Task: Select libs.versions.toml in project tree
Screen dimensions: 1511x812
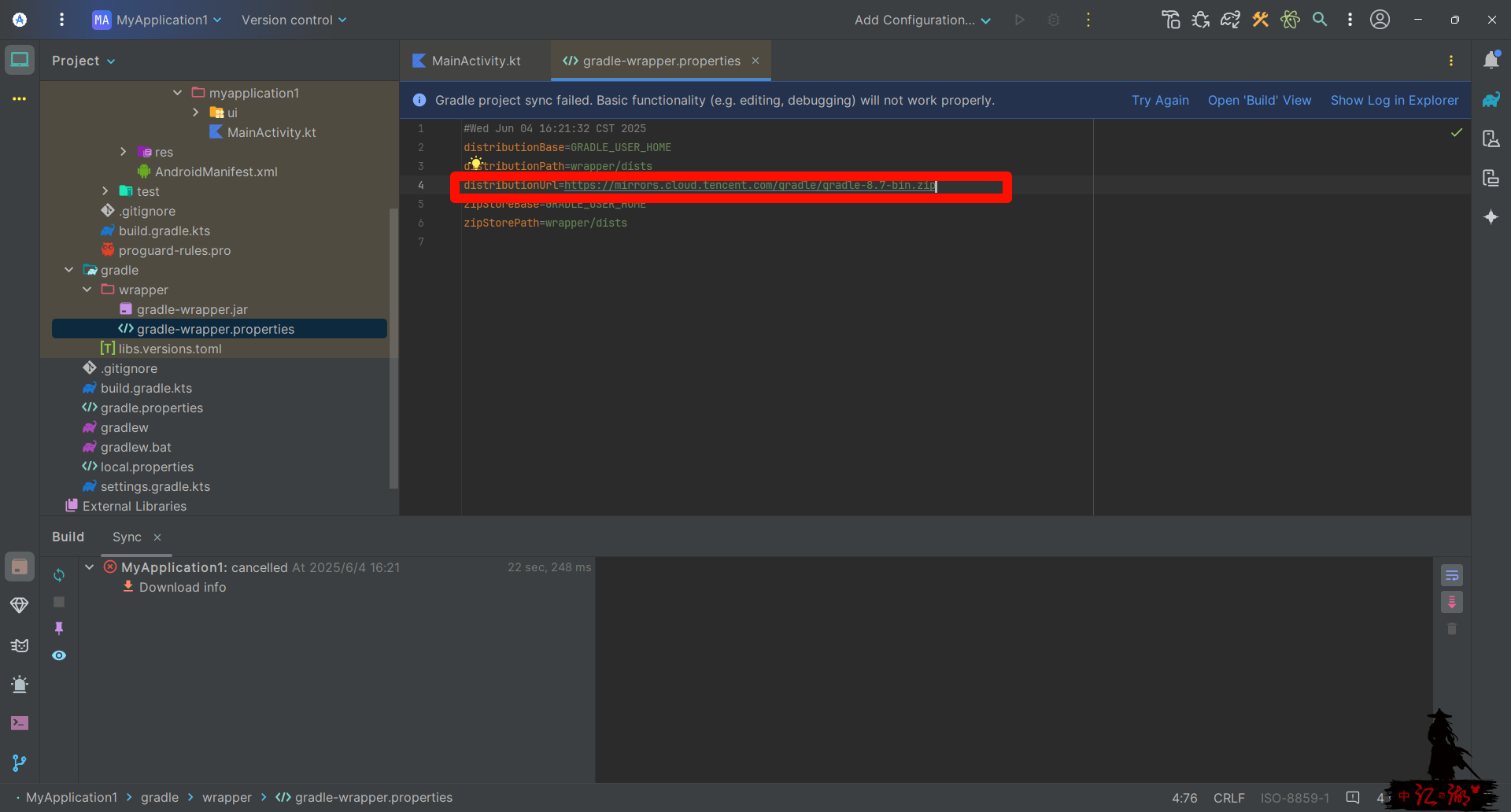Action: click(x=170, y=349)
